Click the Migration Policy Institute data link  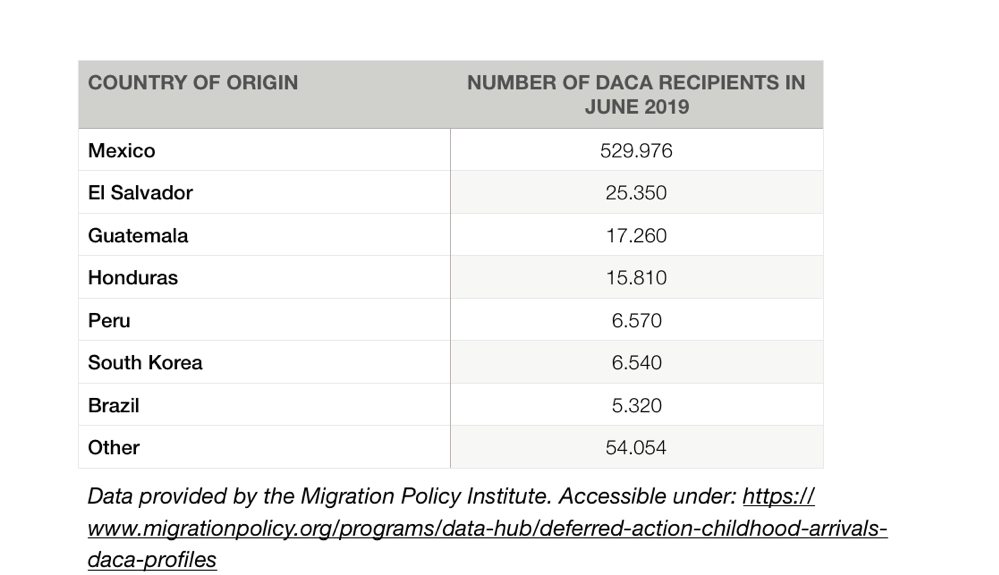pos(487,528)
